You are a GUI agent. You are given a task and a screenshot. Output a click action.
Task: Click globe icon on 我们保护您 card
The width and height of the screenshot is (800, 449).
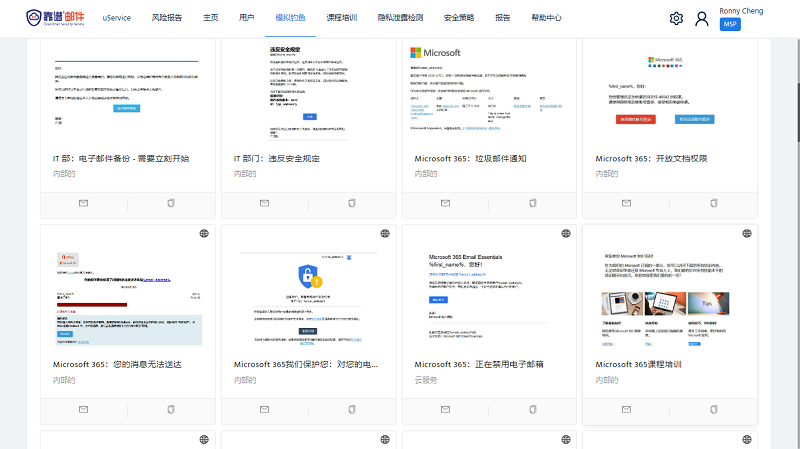coord(385,233)
